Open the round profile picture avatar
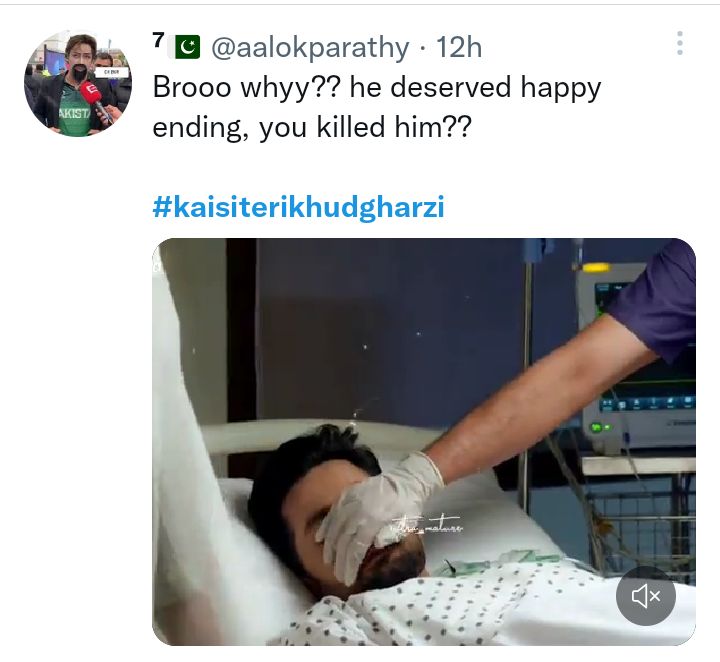Viewport: 720px width, 662px height. pyautogui.click(x=78, y=83)
